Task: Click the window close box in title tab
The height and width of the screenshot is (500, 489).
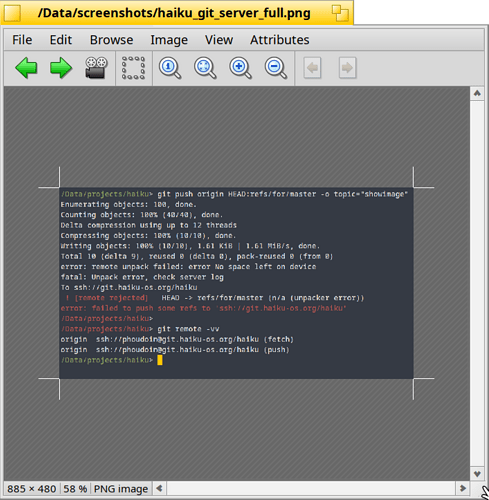Action: coord(12,14)
